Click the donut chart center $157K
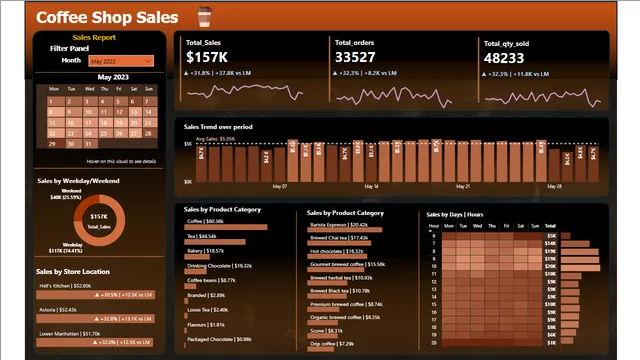 pos(99,217)
